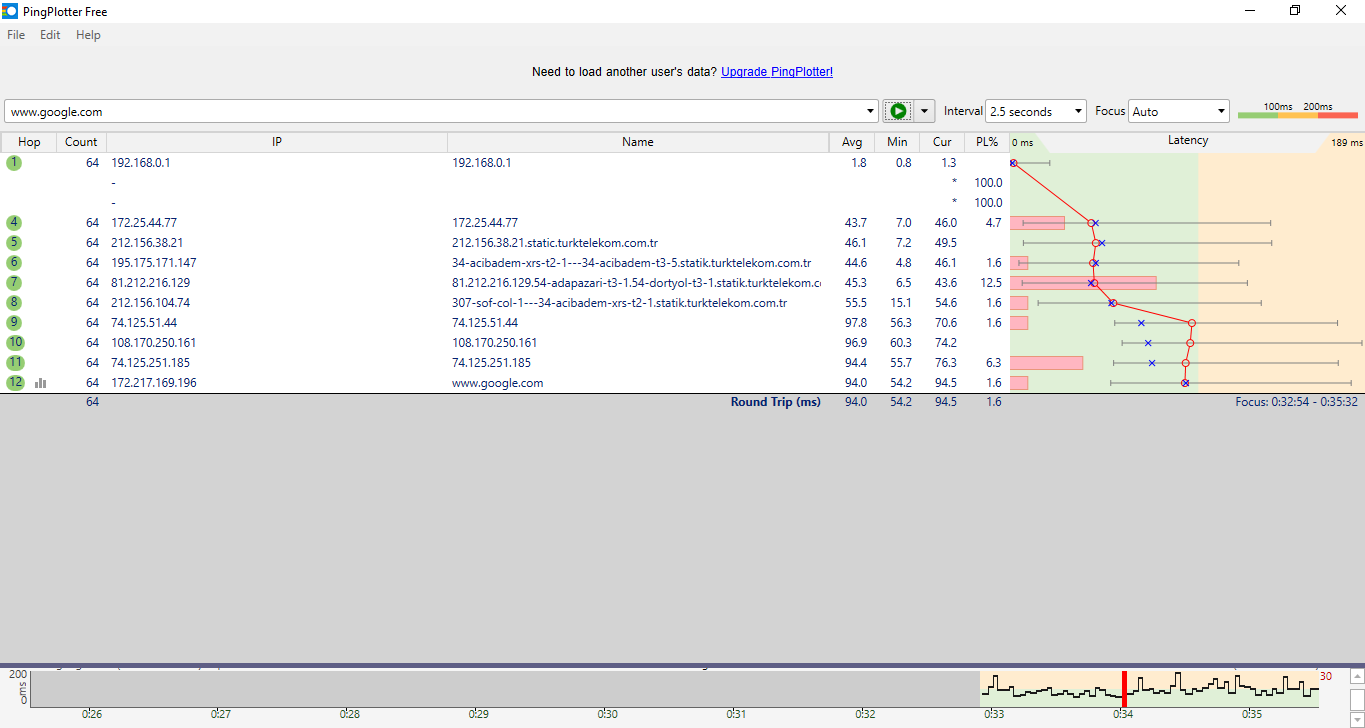The image size is (1365, 728).
Task: Click the 12.5 packet loss value for hop 7
Action: [992, 282]
